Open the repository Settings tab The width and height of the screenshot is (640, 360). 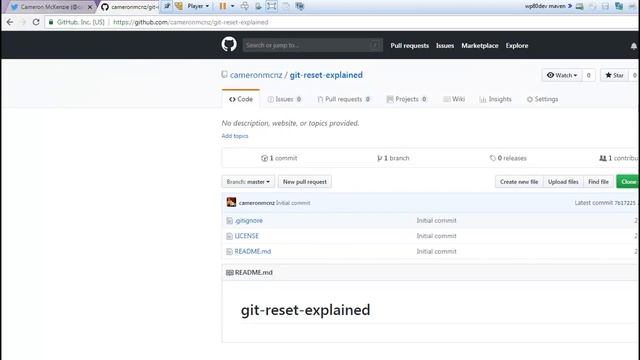542,99
